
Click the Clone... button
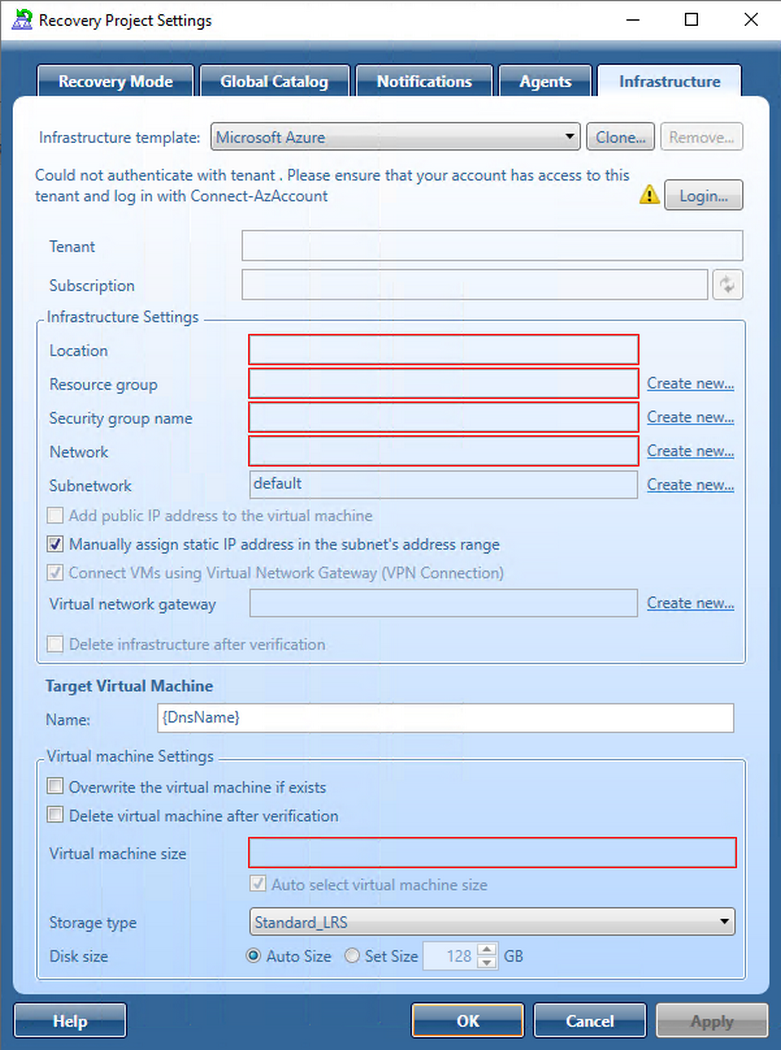tap(620, 137)
